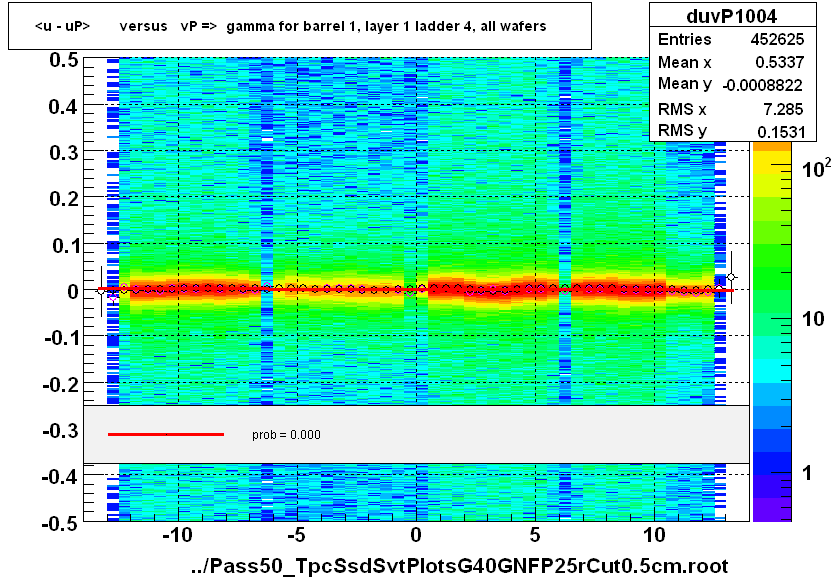Viewport: 833px width, 579px height.
Task: Click the leftmost profile marker with error bar
Action: [x=101, y=291]
